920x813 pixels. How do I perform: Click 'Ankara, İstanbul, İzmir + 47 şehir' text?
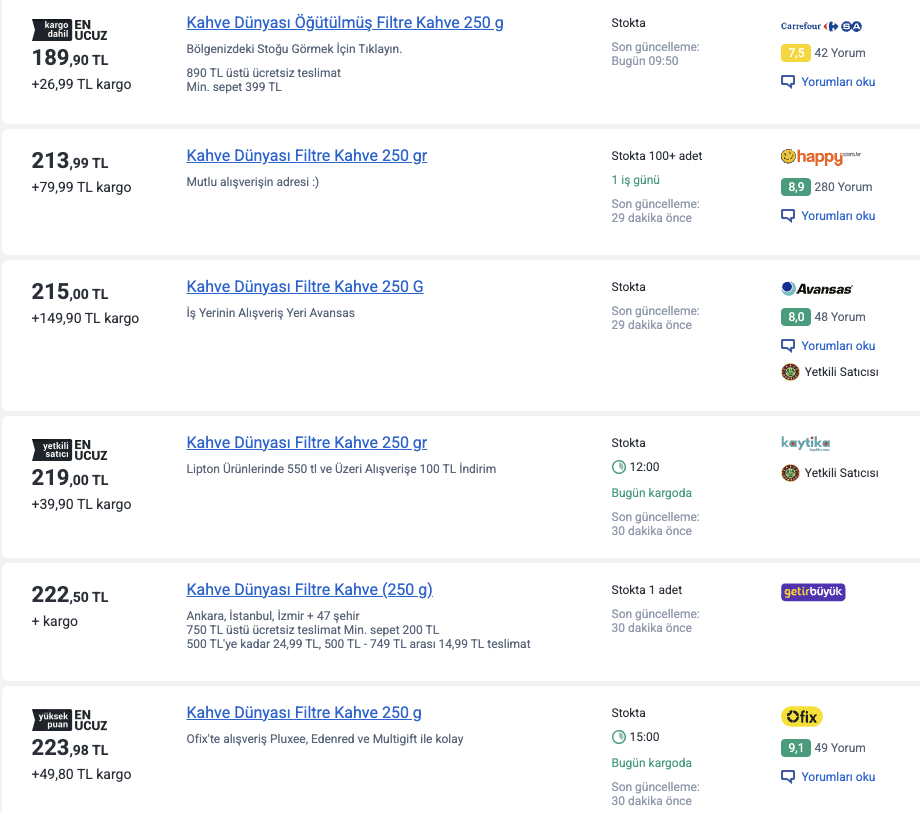pos(273,616)
